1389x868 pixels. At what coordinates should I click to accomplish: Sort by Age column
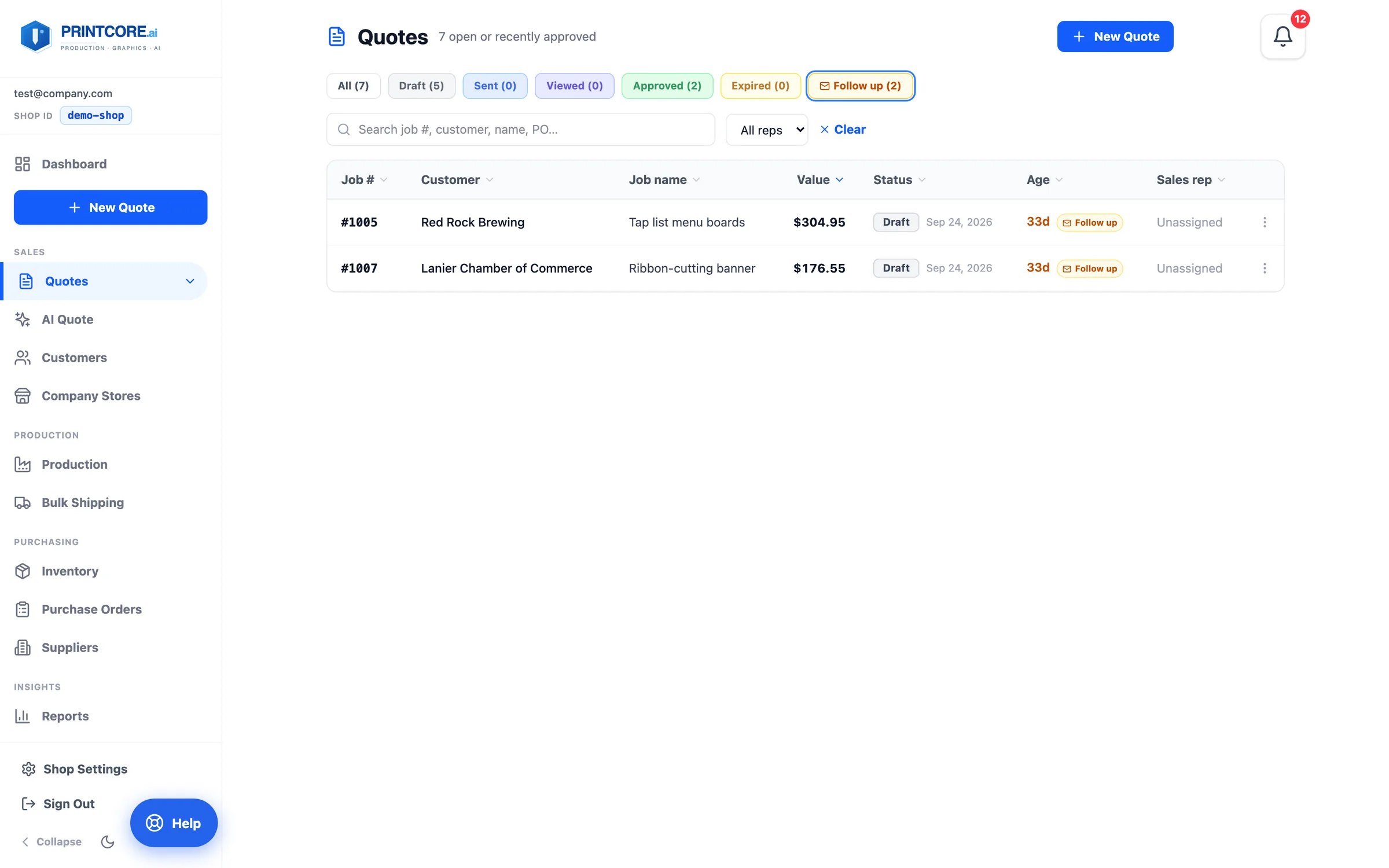point(1045,180)
